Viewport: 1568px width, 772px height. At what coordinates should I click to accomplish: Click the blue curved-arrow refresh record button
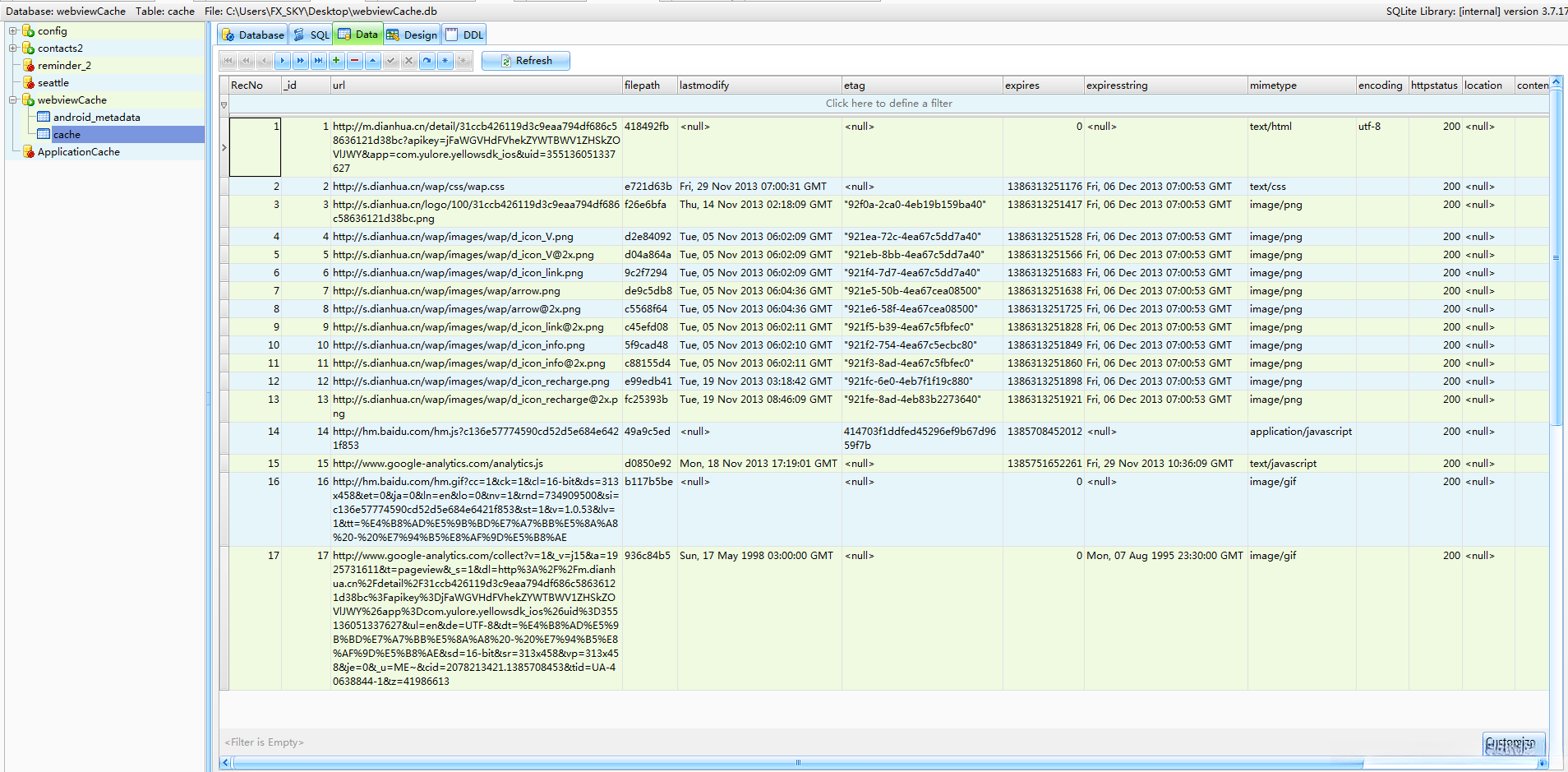point(427,61)
